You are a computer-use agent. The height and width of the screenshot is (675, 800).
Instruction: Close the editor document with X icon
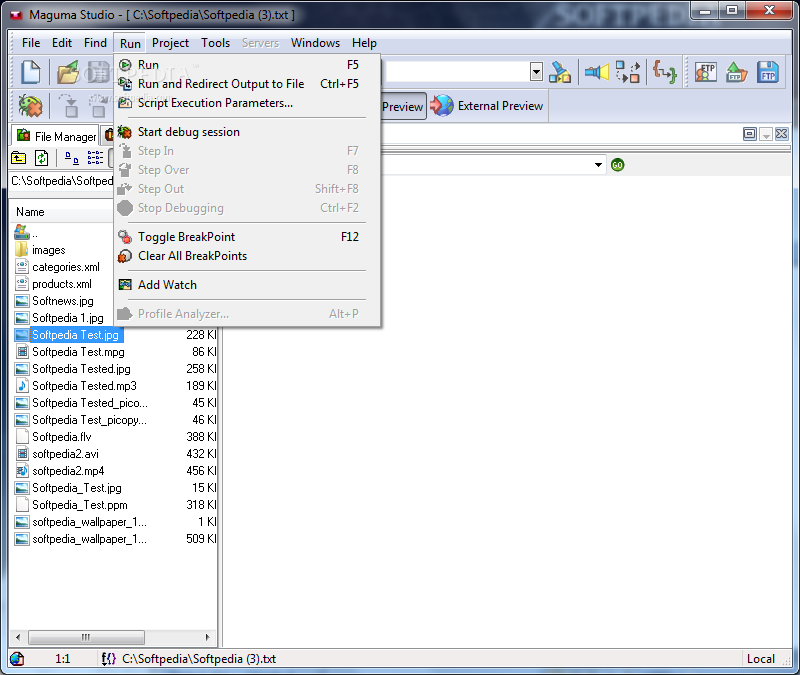coord(781,134)
